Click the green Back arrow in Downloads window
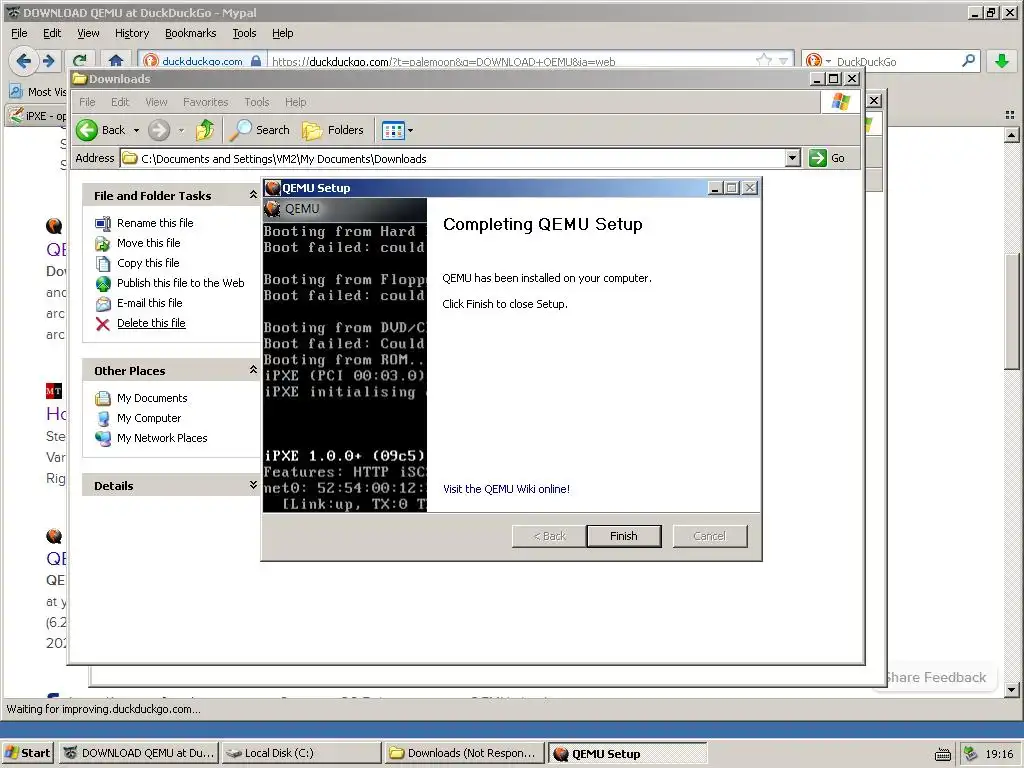The height and width of the screenshot is (768, 1024). (x=87, y=130)
